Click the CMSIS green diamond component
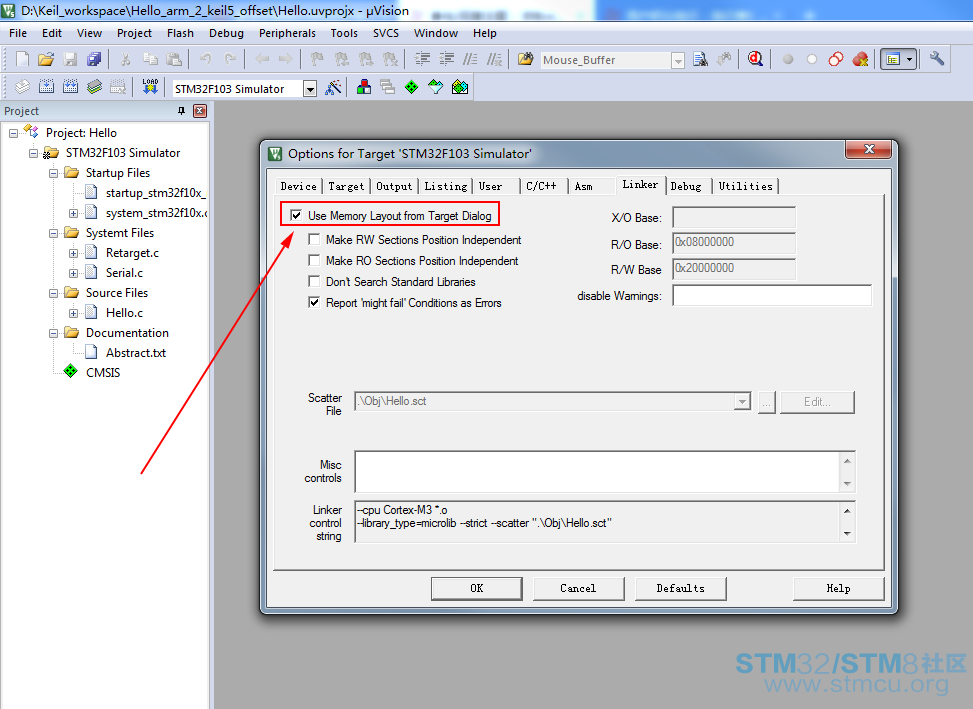973x709 pixels. (71, 372)
